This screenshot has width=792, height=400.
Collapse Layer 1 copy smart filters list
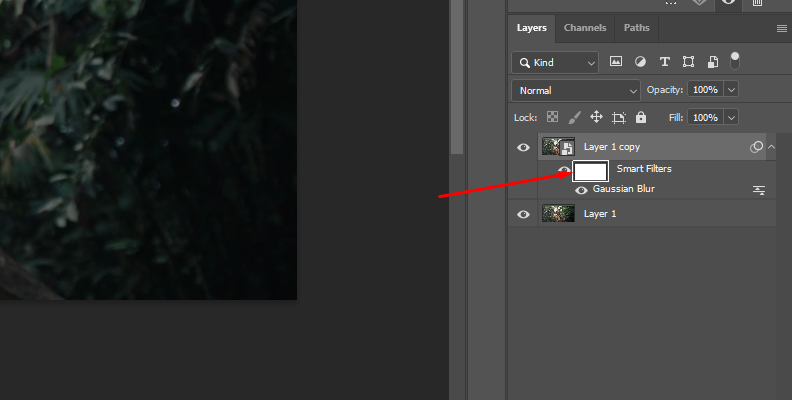pyautogui.click(x=771, y=147)
